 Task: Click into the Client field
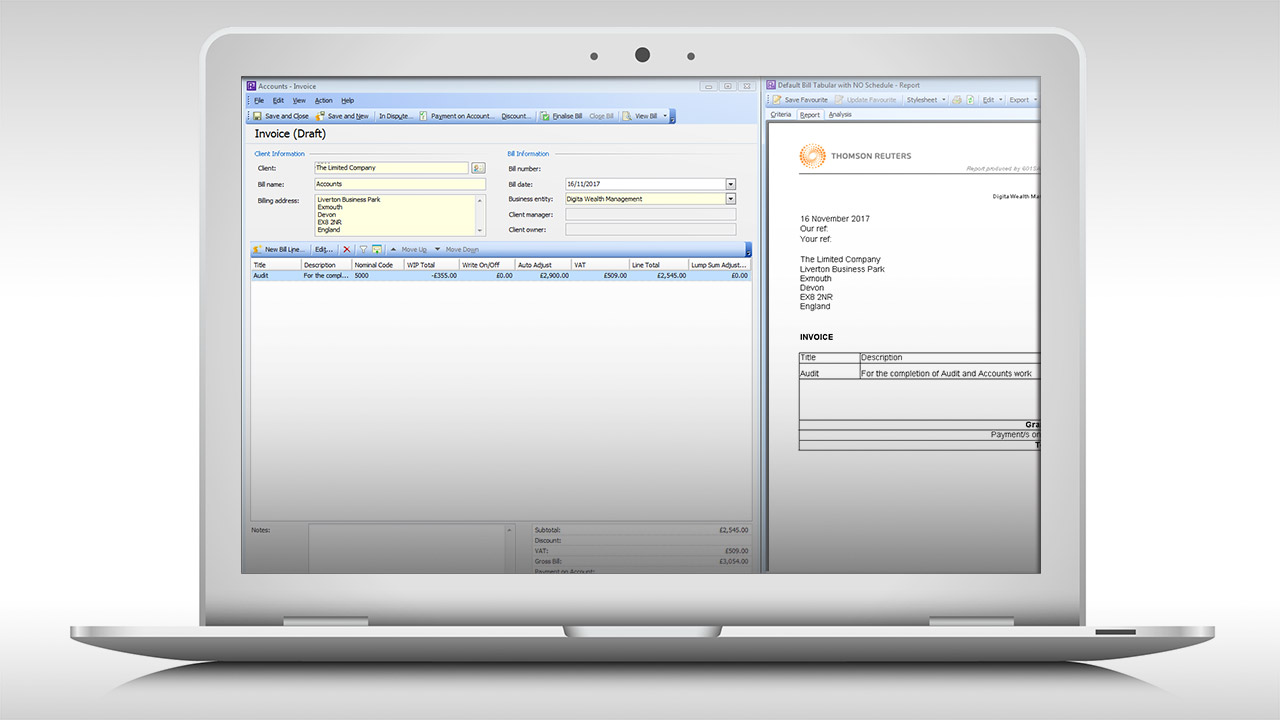(x=391, y=168)
